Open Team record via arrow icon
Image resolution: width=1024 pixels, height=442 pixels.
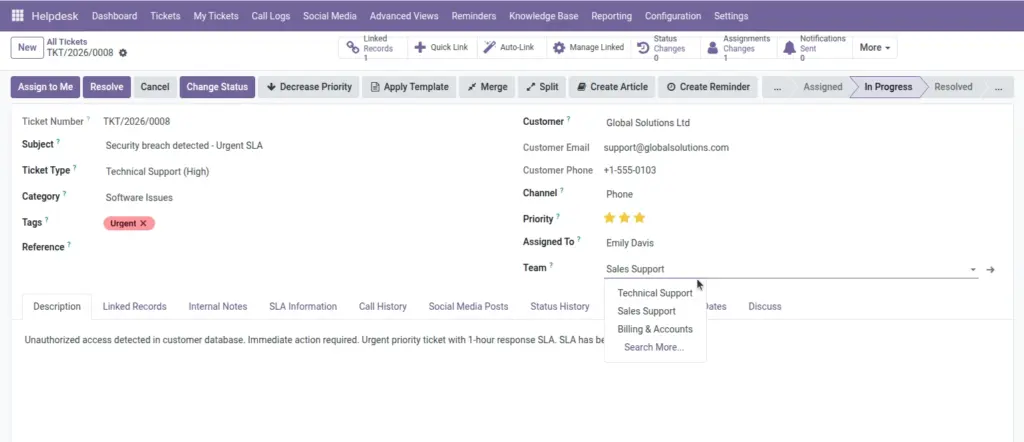point(991,270)
